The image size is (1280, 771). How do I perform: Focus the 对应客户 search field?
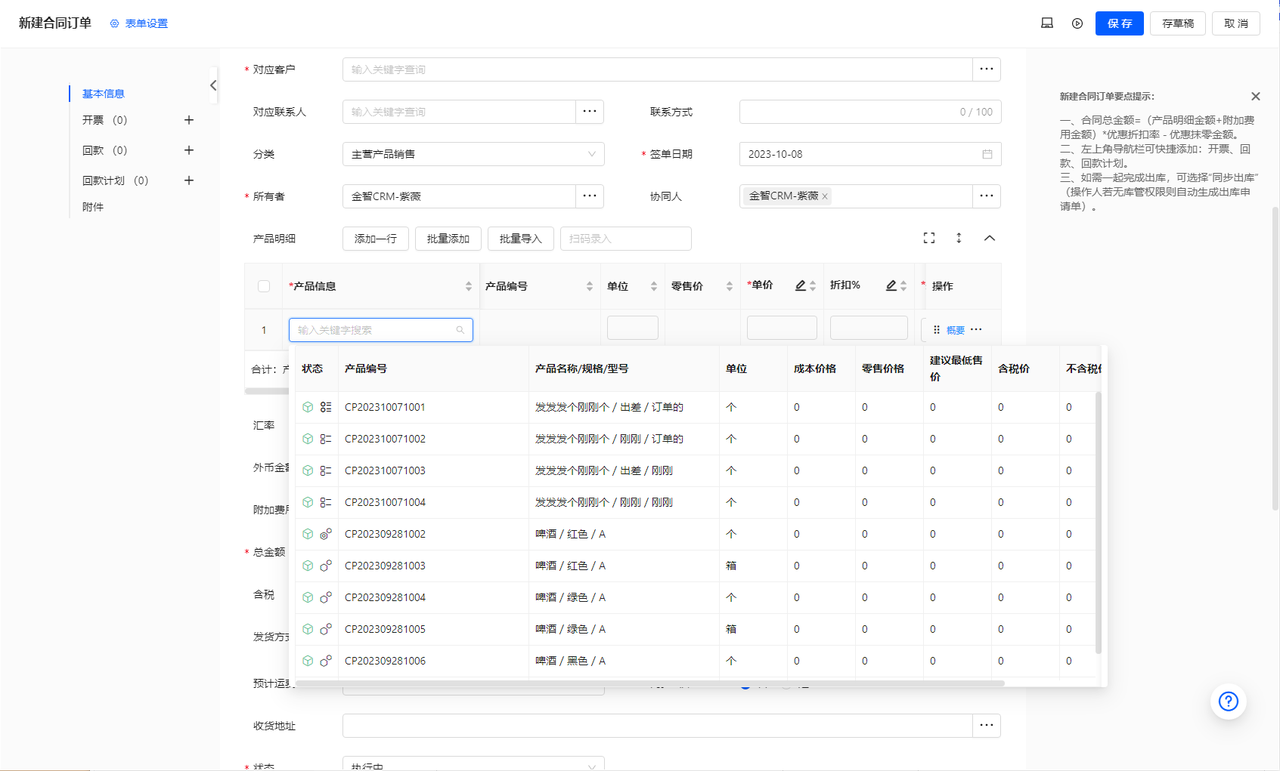(657, 69)
